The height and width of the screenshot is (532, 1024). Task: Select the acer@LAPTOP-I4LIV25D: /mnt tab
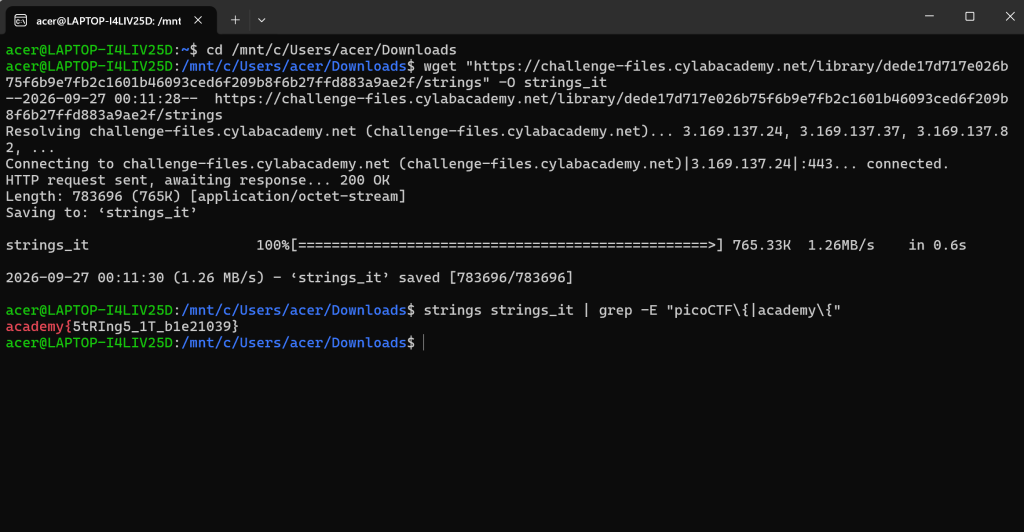pos(110,20)
